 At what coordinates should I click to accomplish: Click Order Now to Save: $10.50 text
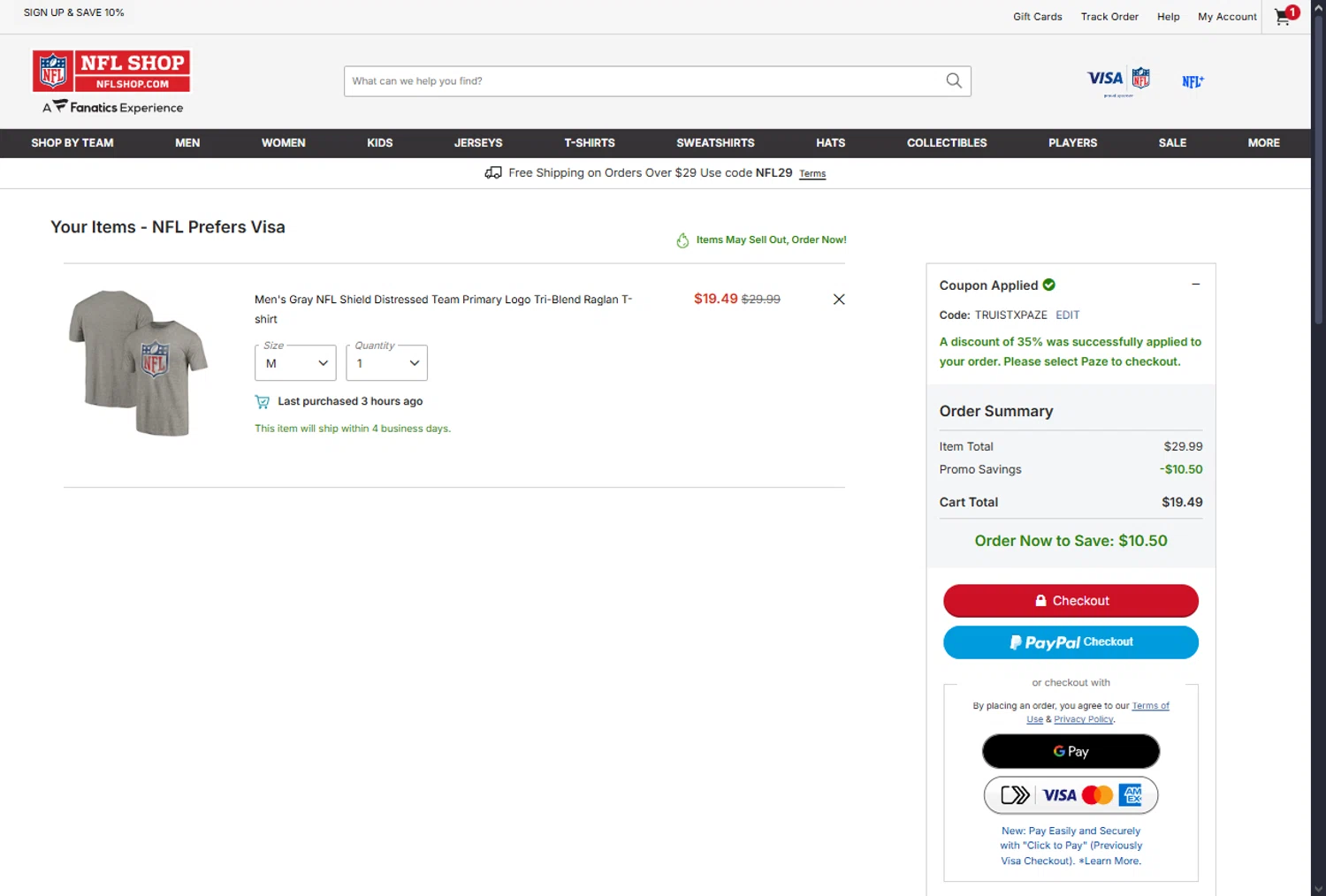point(1071,541)
